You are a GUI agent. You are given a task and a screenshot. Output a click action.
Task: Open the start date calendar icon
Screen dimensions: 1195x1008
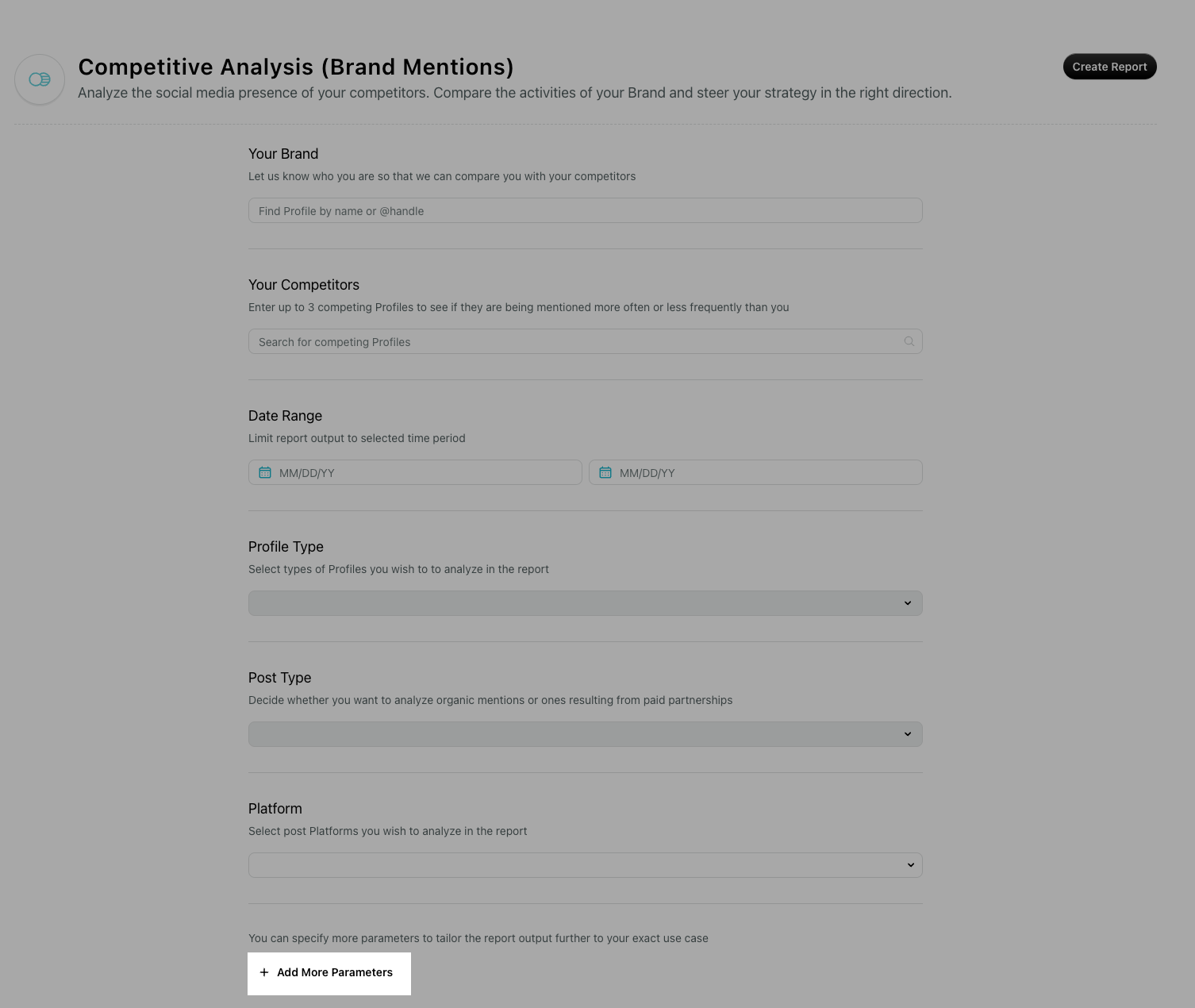[265, 472]
